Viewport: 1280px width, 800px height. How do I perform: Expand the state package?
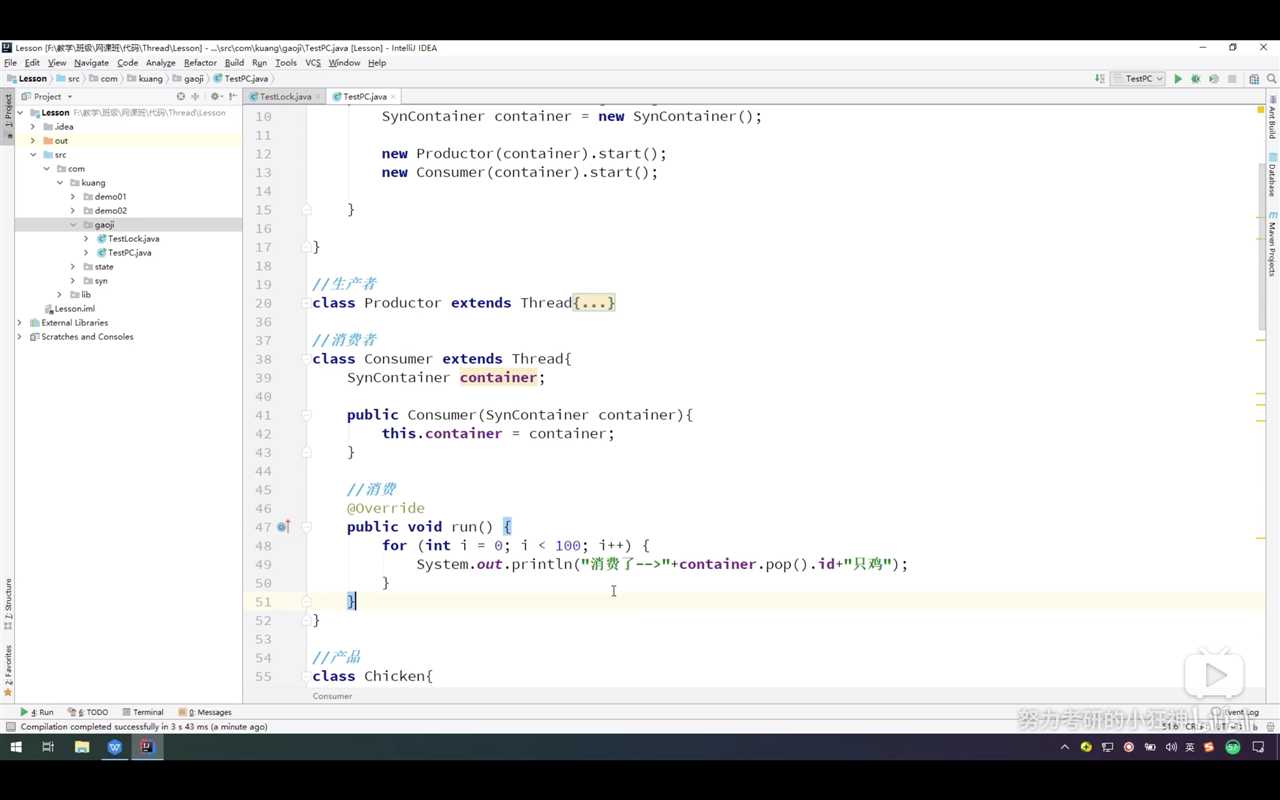point(73,267)
